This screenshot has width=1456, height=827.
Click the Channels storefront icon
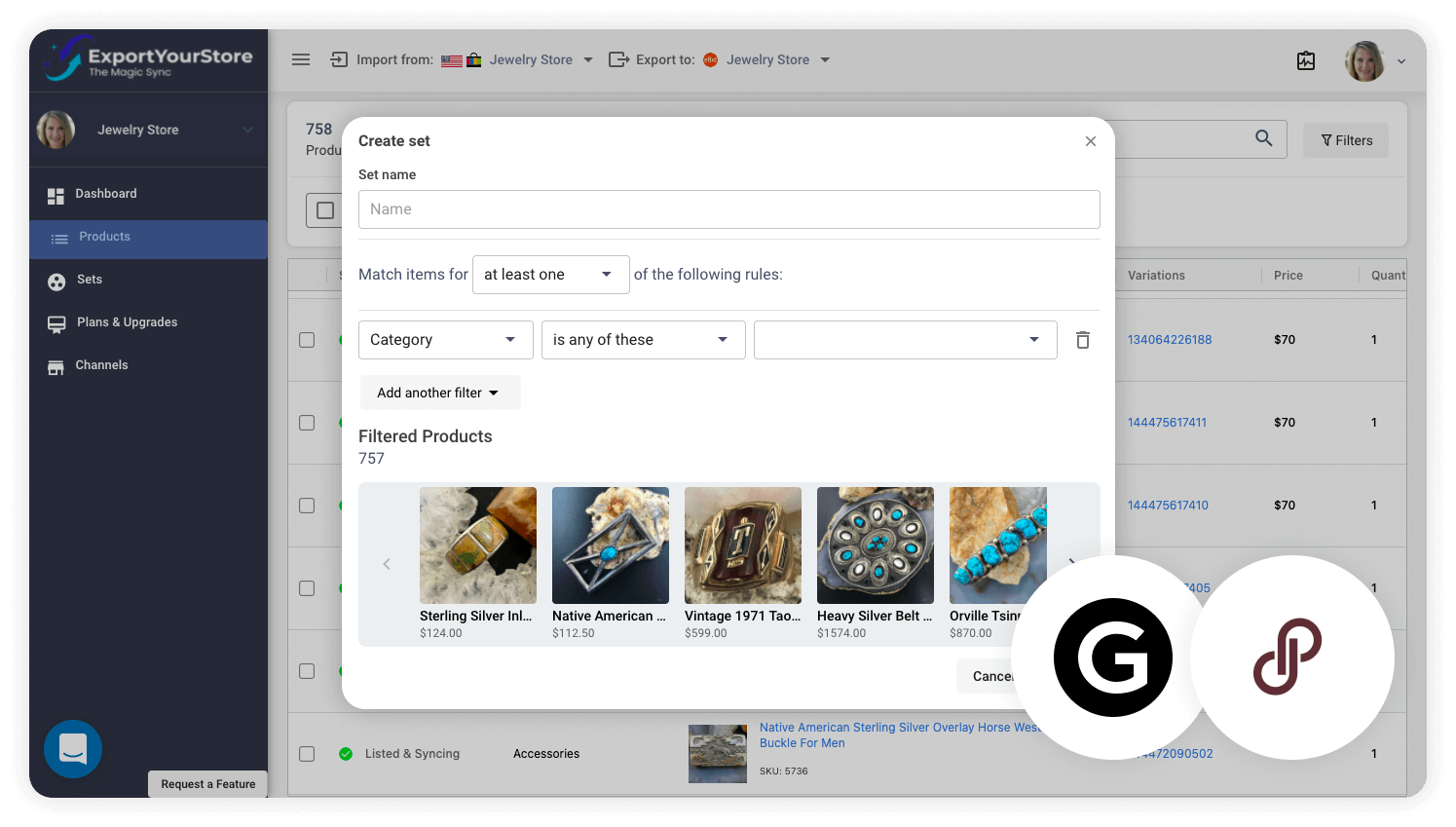click(x=56, y=367)
